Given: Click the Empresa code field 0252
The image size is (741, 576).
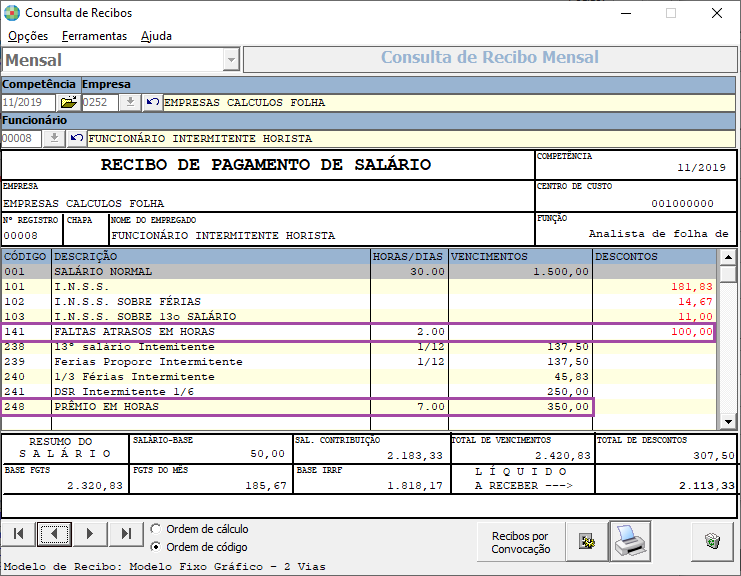Looking at the screenshot, I should (100, 102).
